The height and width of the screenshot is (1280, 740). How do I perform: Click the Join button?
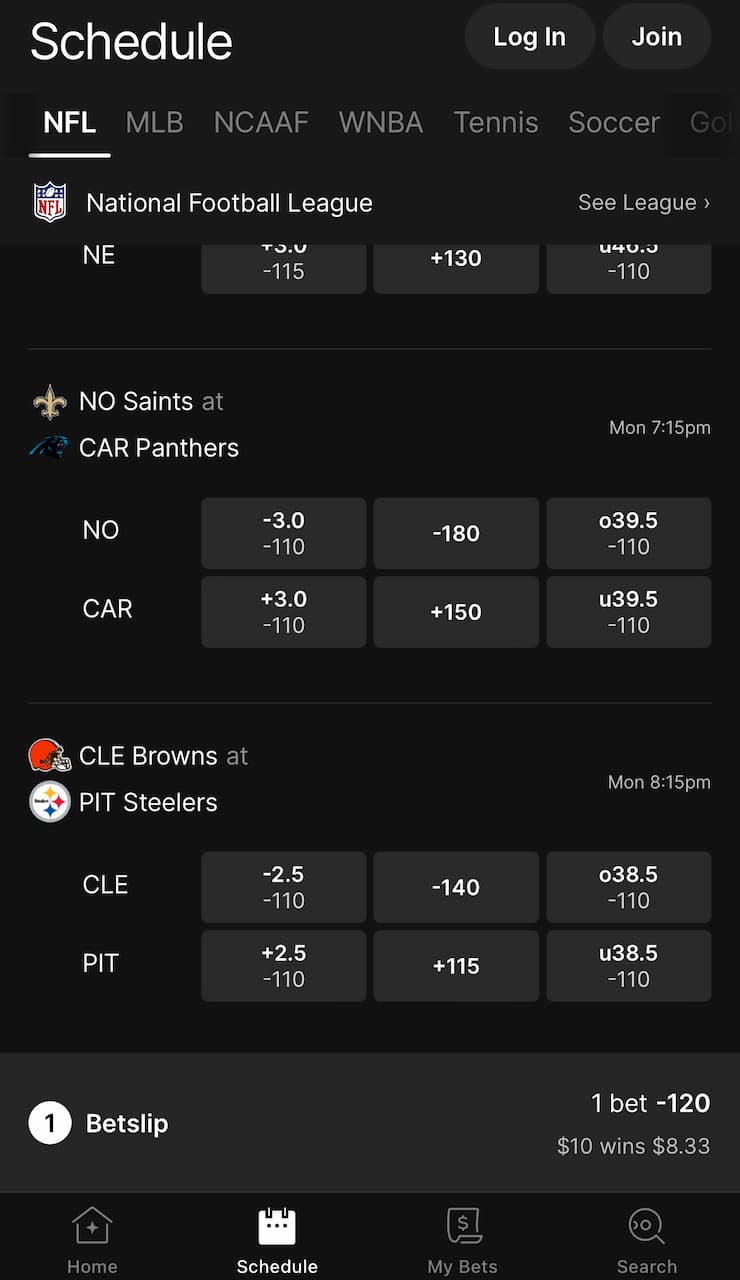(657, 37)
